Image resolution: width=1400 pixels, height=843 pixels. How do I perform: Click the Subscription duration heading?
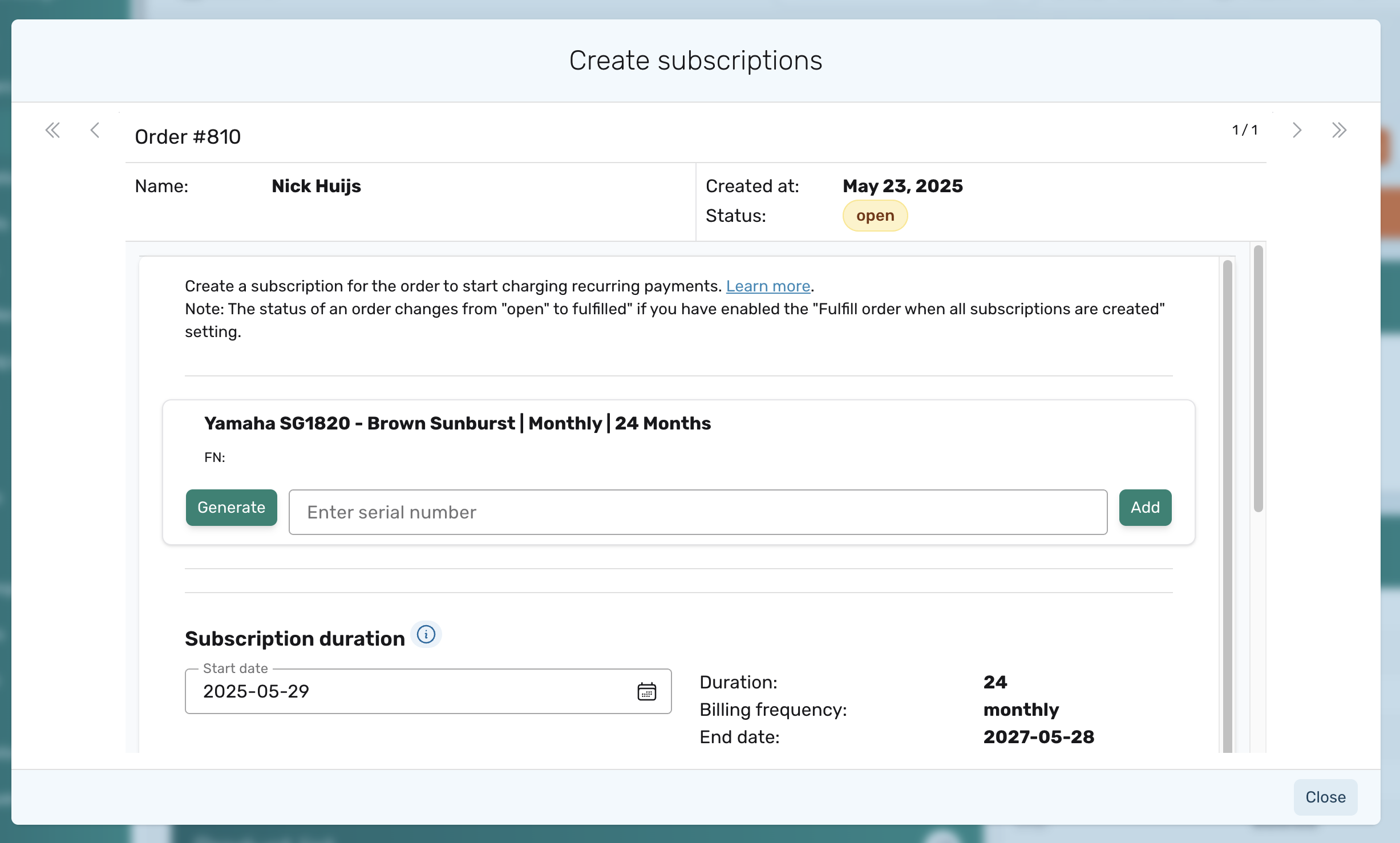tap(295, 639)
